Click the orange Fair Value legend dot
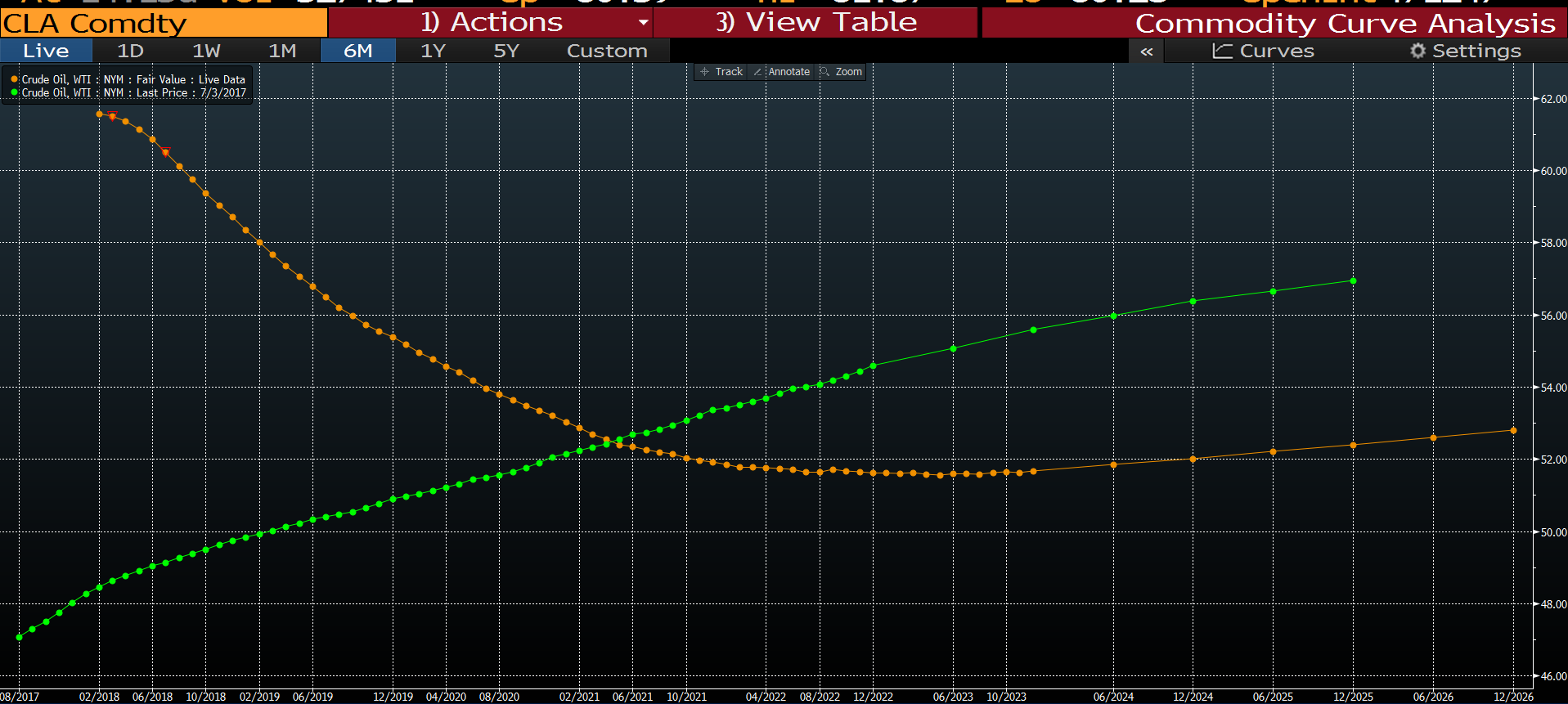The width and height of the screenshot is (1568, 704). pos(14,79)
